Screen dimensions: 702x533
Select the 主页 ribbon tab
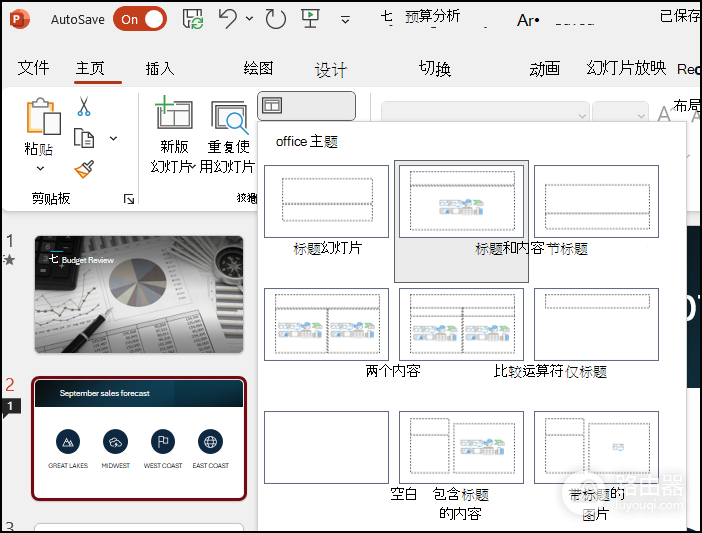coord(90,68)
